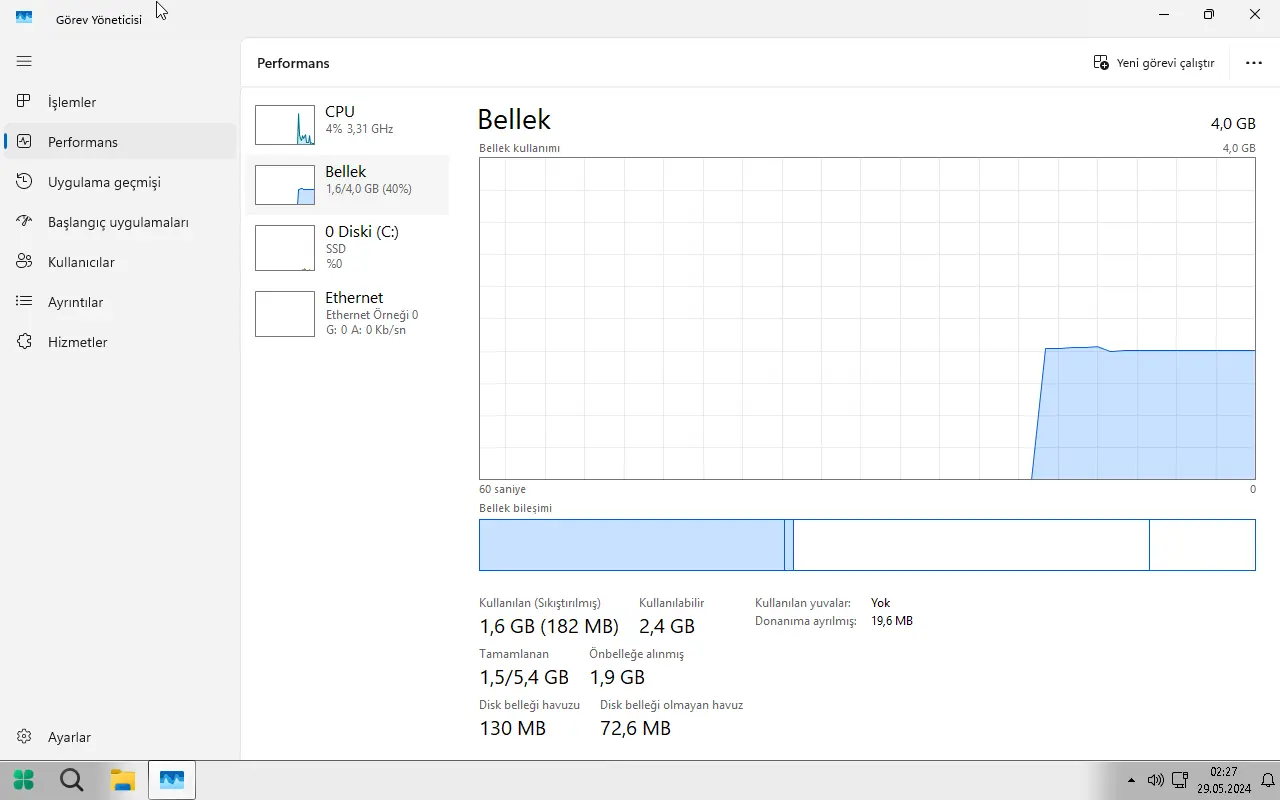Click the 60 saniye axis label
1280x800 pixels.
[502, 489]
